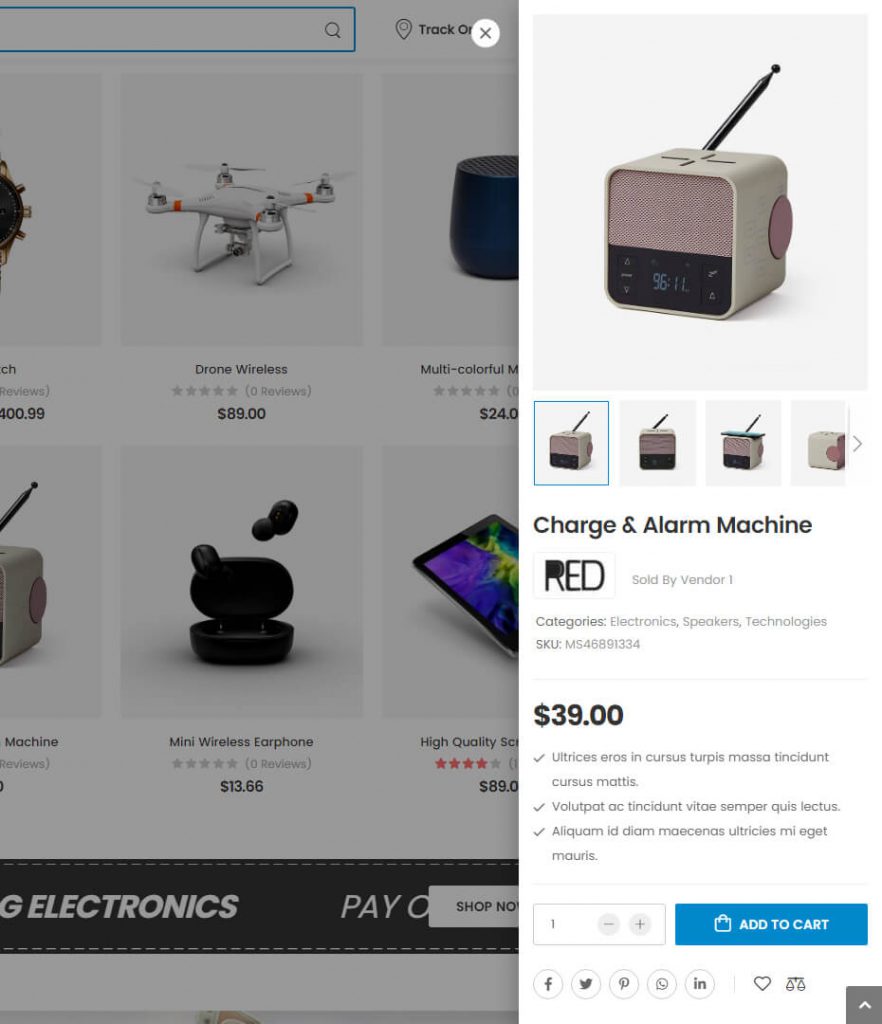Select the third thumbnail with blue top

point(743,443)
